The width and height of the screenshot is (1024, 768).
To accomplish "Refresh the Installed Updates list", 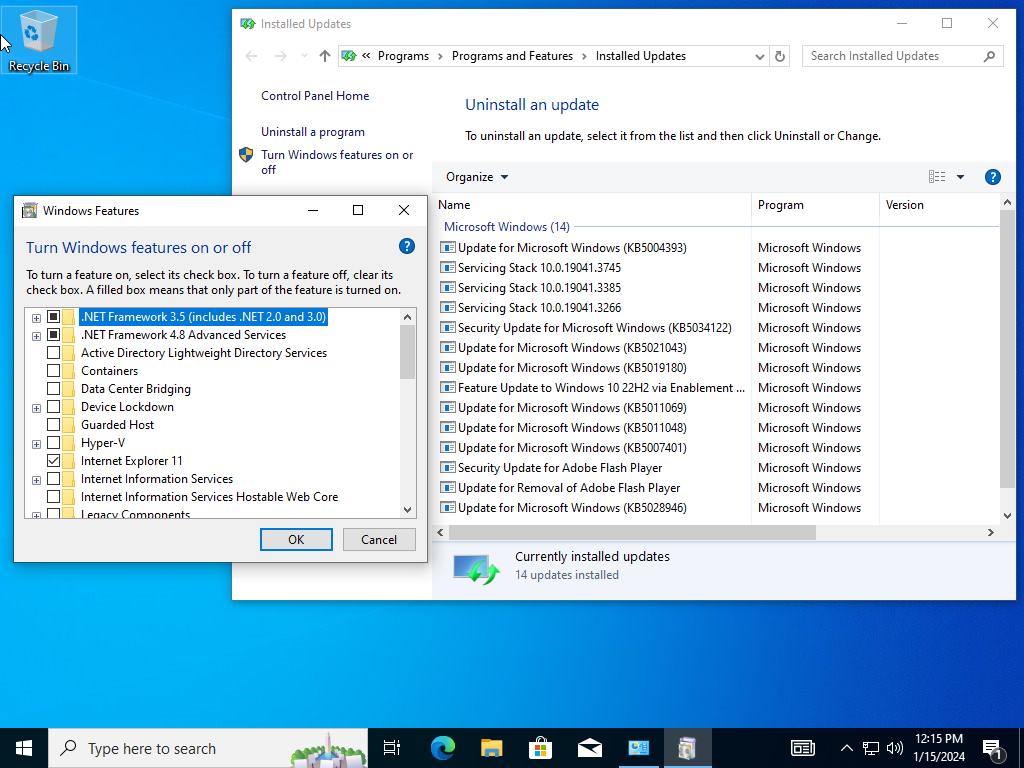I will point(780,56).
